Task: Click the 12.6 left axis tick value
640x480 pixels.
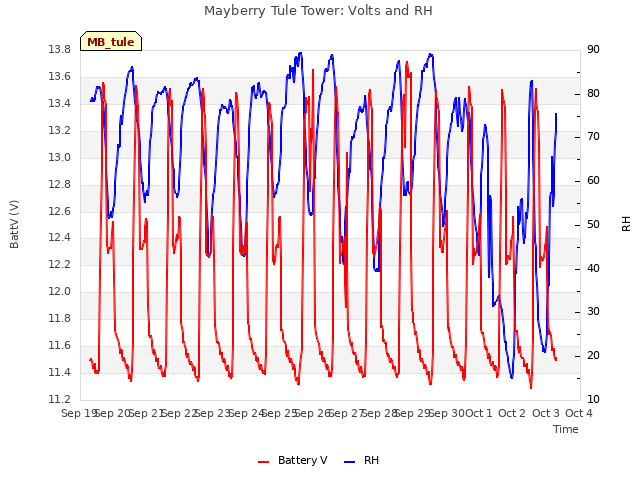Action: tap(60, 211)
